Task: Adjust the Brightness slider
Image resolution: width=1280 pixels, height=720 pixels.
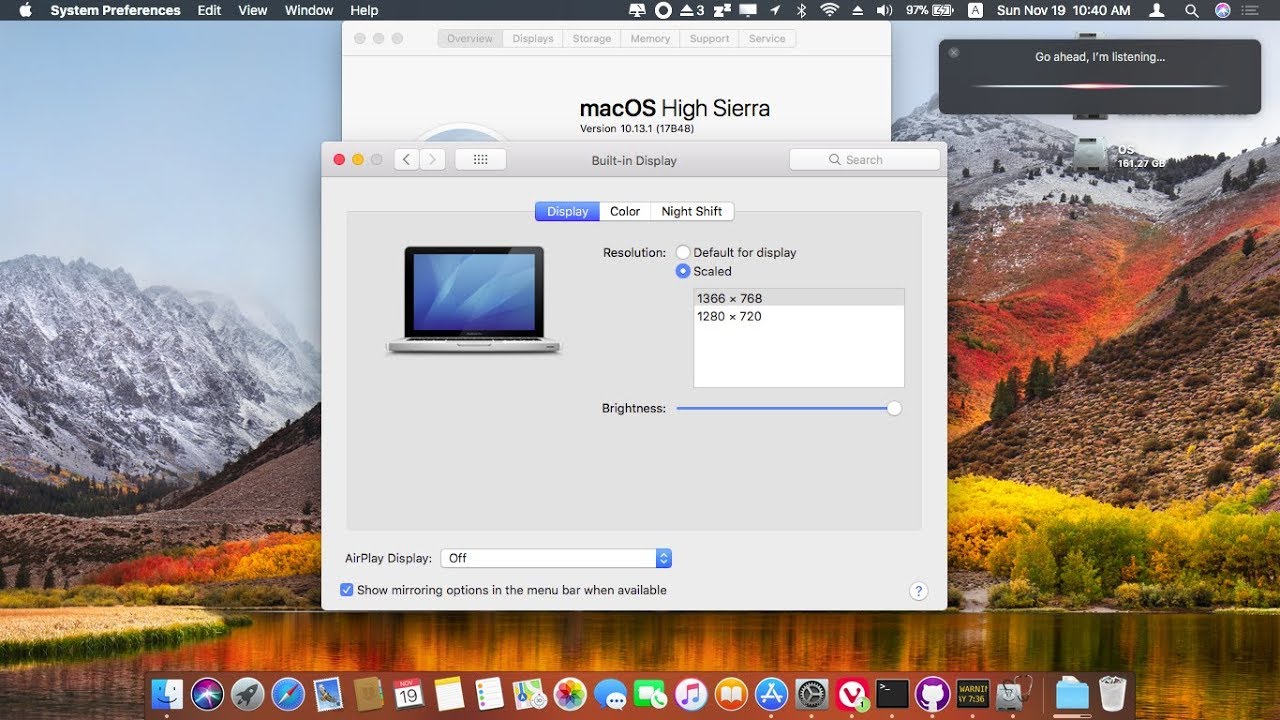Action: (x=788, y=408)
